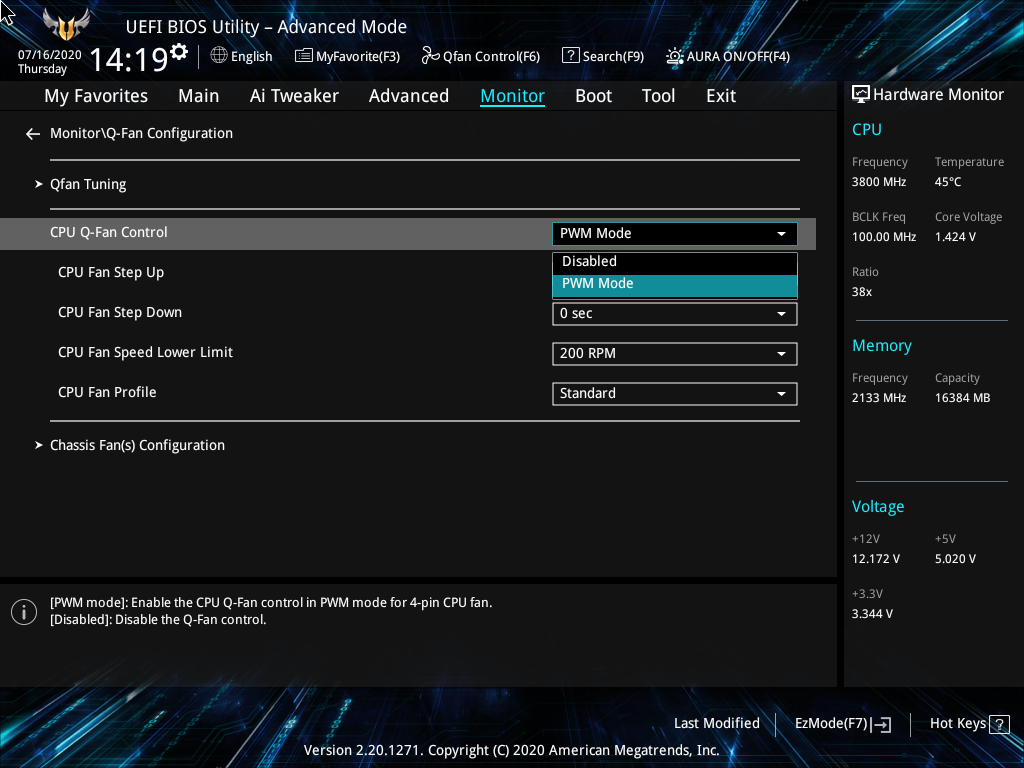Choose PWM Mode in the dropdown list
1024x768 pixels.
click(675, 284)
